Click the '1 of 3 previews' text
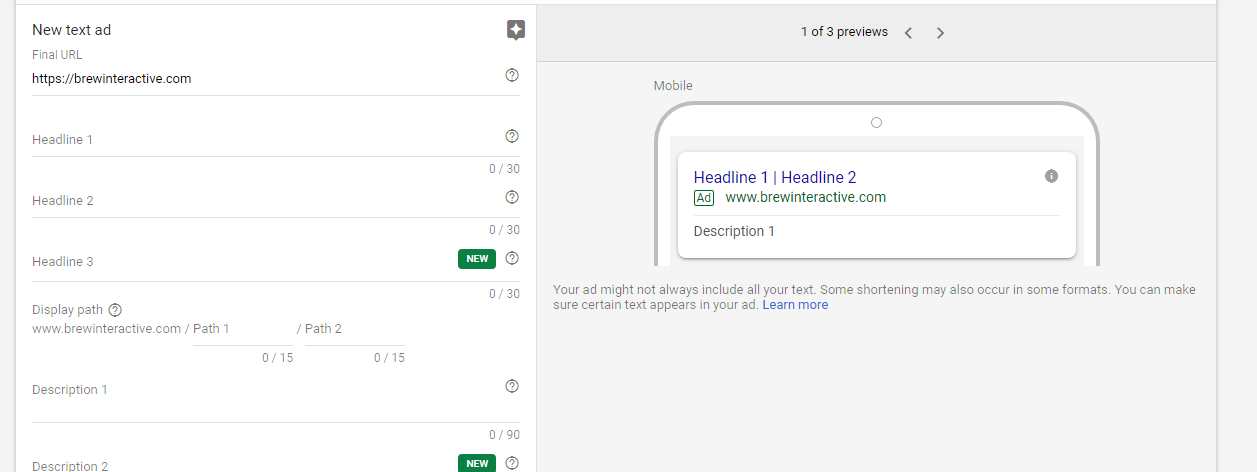The width and height of the screenshot is (1257, 472). (844, 32)
